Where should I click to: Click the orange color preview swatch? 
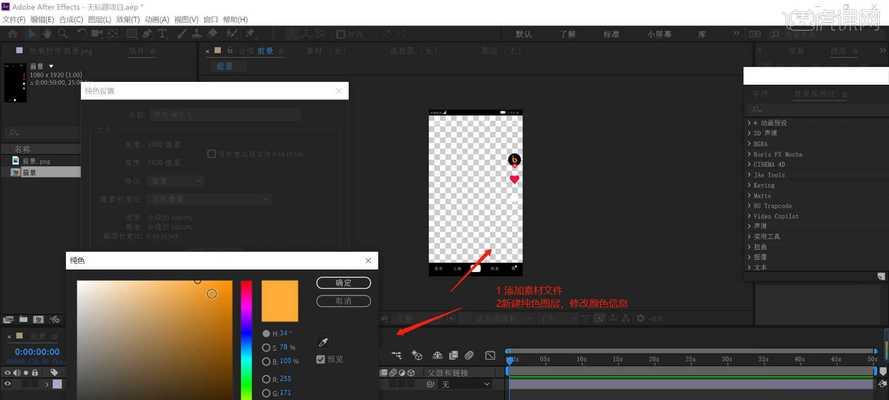(x=280, y=301)
